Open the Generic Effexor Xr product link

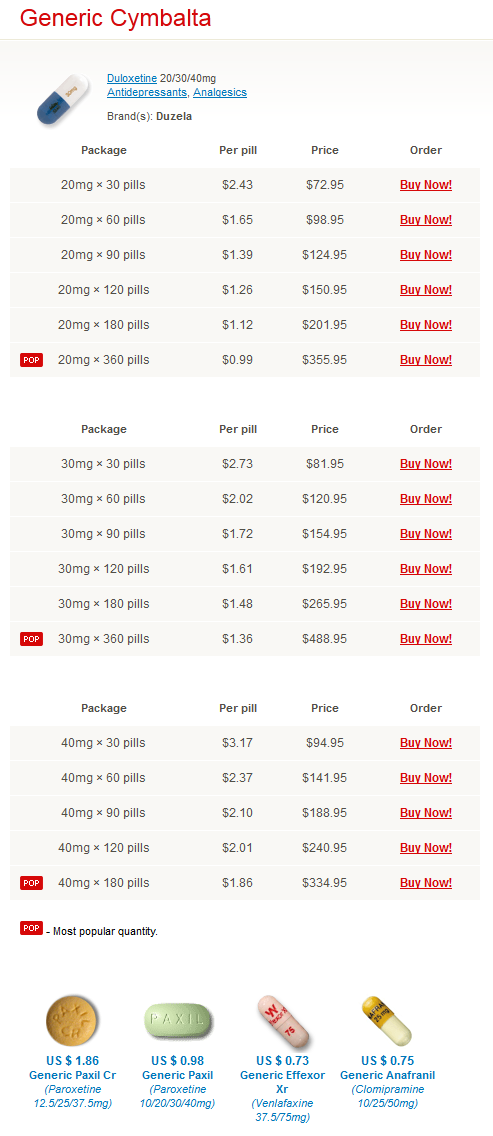coord(283,1082)
